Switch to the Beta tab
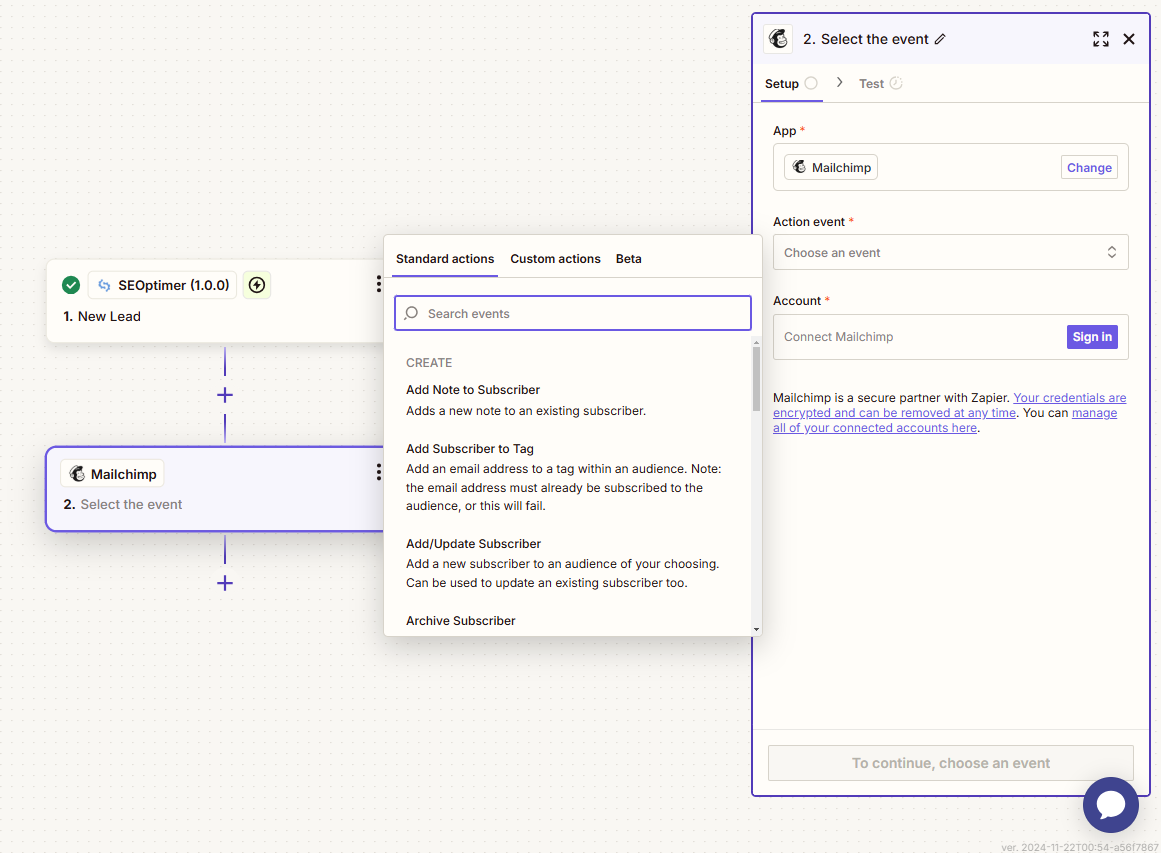 click(628, 259)
